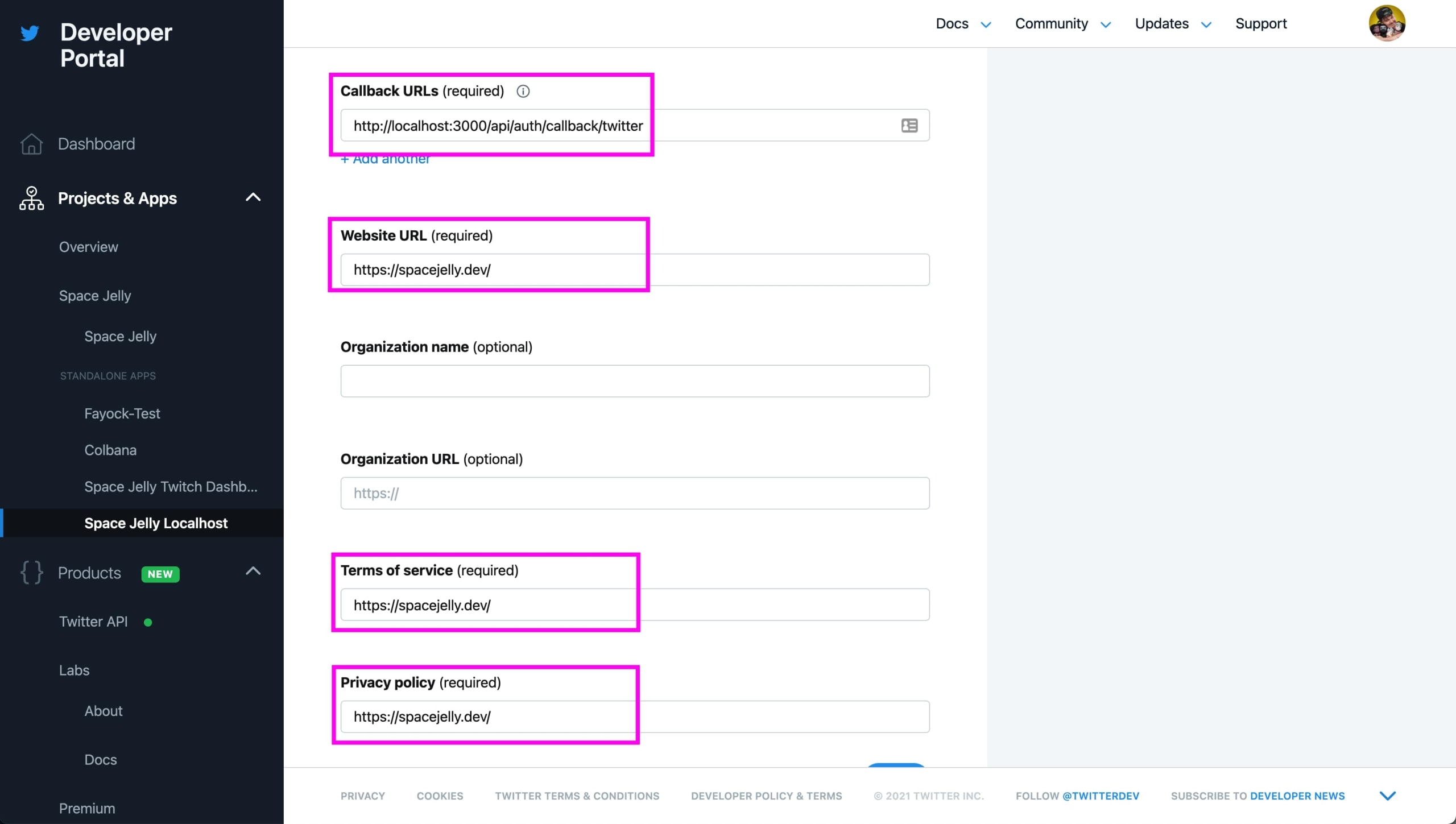Open Developer Policy & Terms footer link
This screenshot has height=824, width=1456.
[x=766, y=796]
